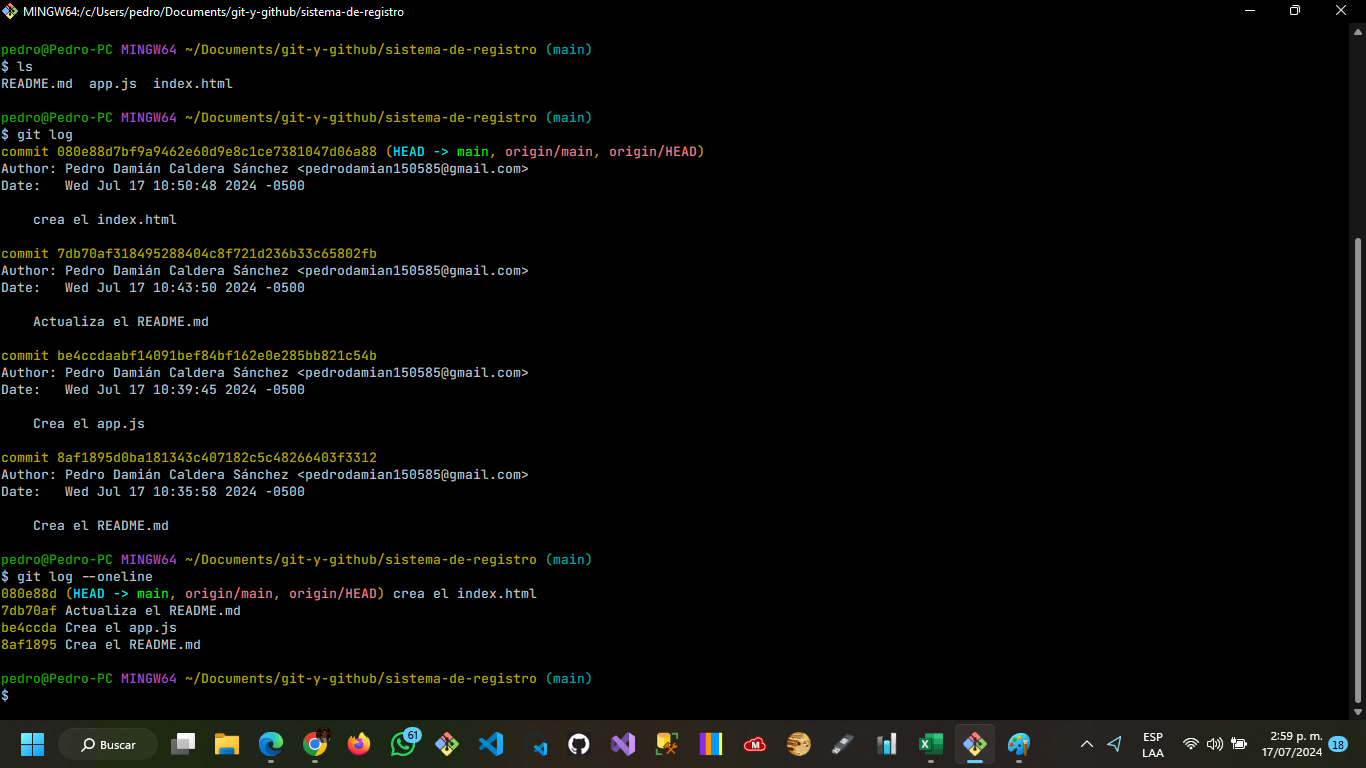Click README.md in the ls output
The width and height of the screenshot is (1366, 768).
[37, 84]
